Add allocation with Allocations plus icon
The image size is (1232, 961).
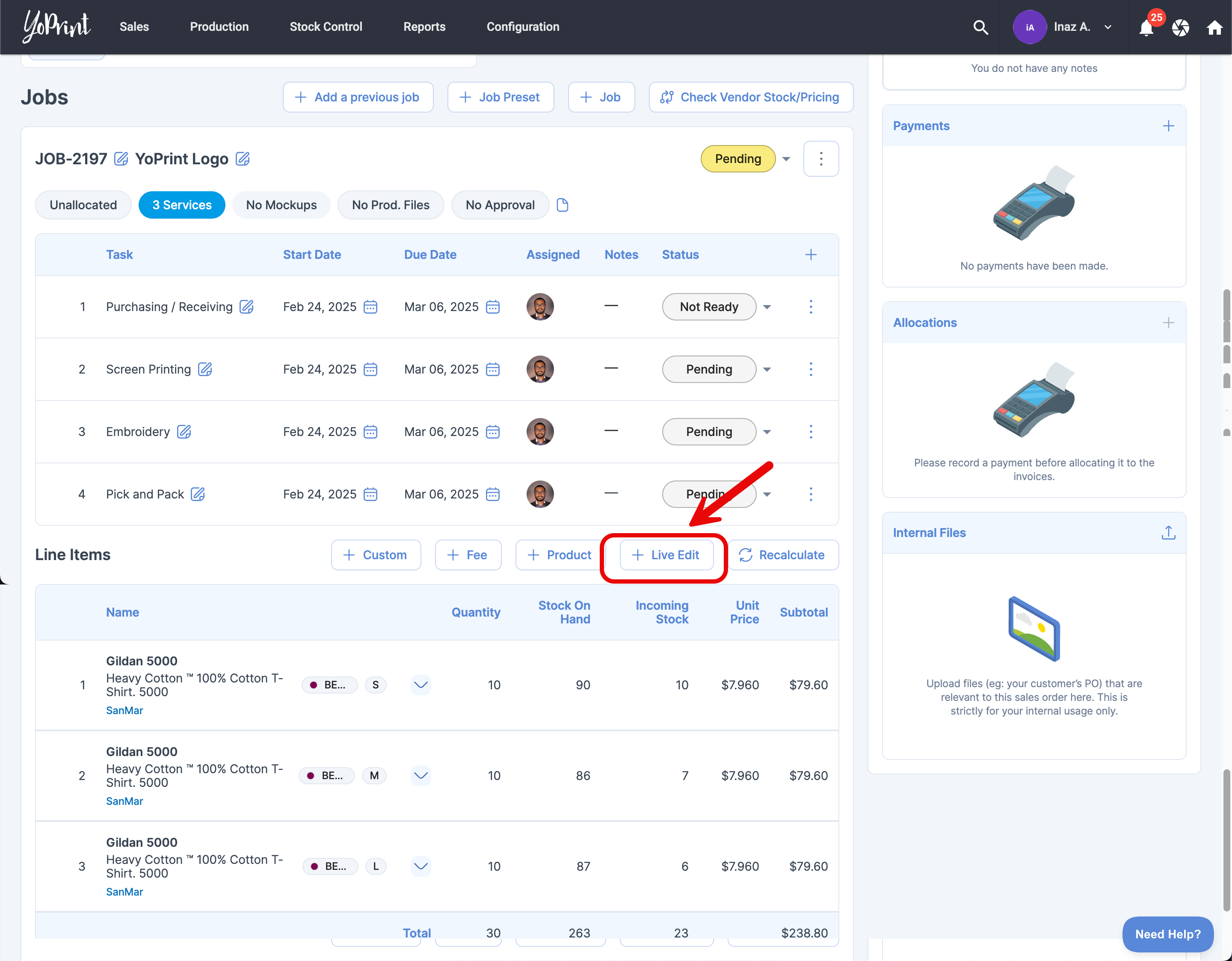point(1168,323)
